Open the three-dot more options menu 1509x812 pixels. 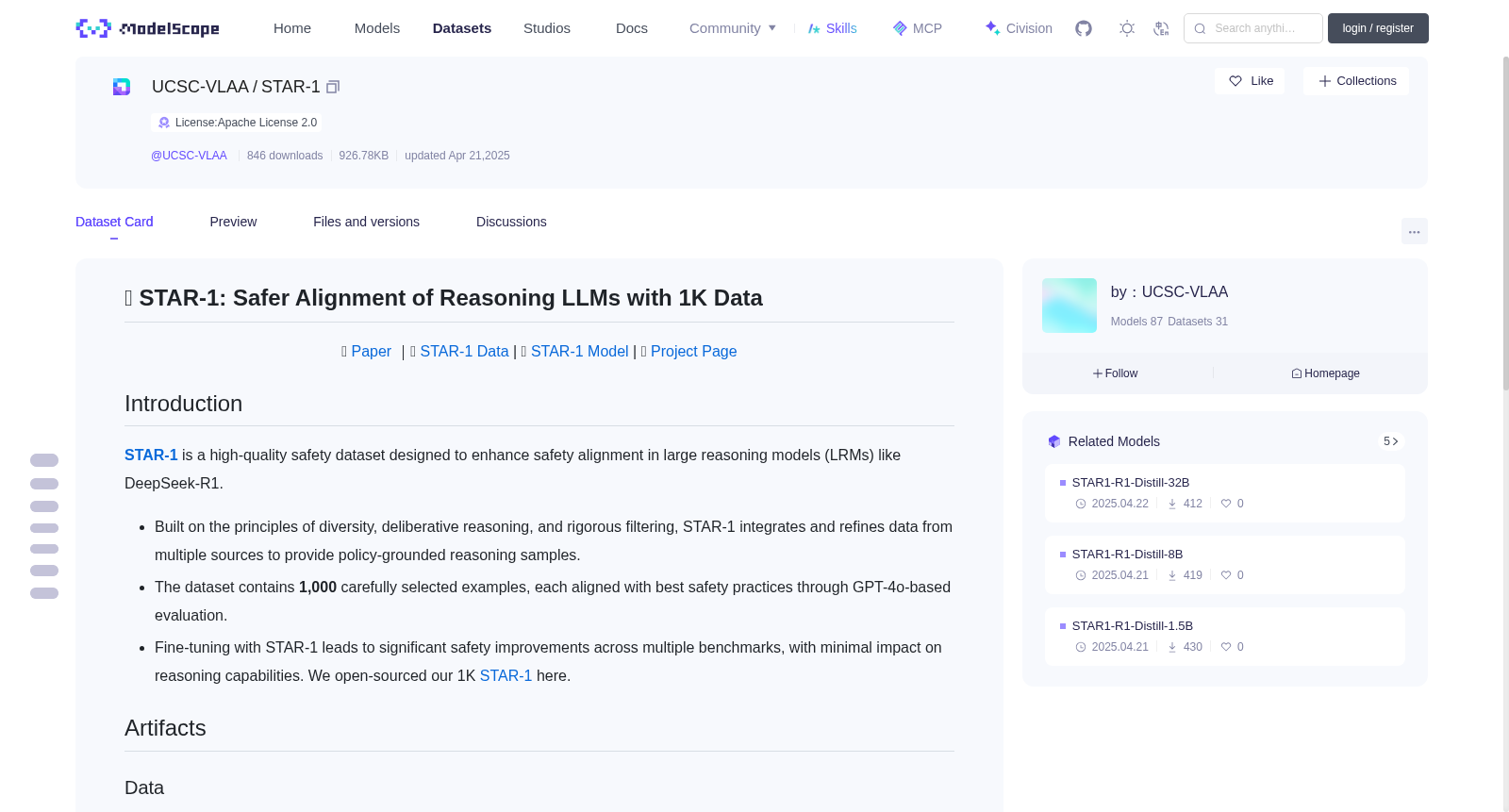pos(1415,231)
